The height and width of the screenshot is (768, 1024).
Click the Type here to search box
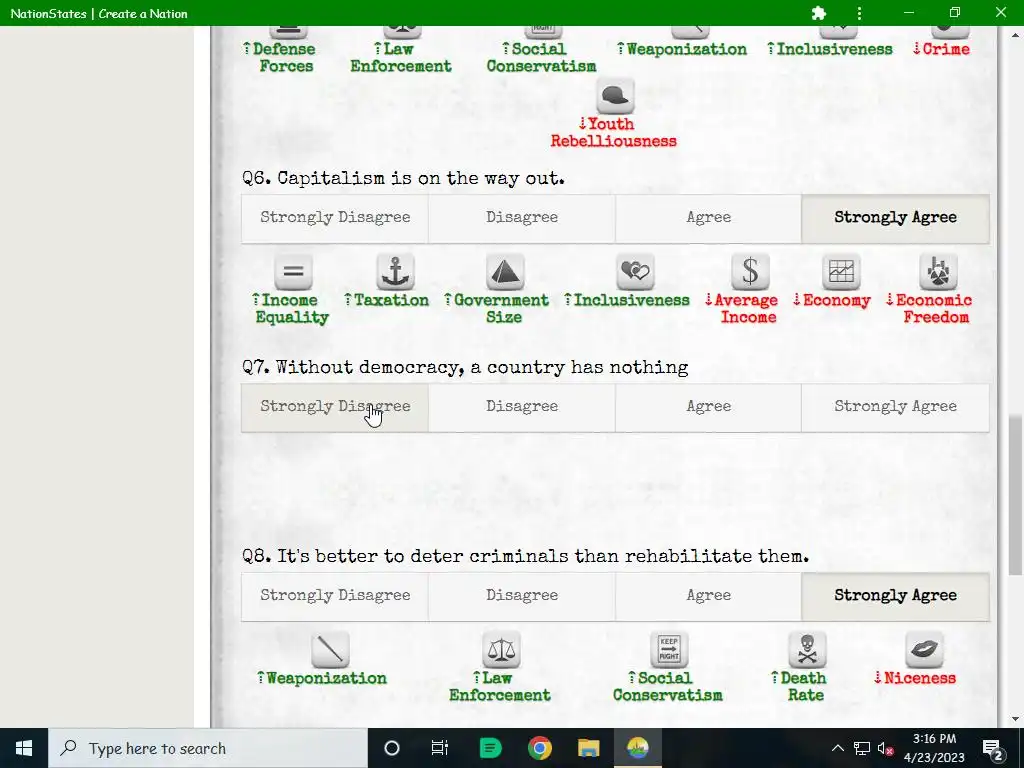click(x=208, y=748)
